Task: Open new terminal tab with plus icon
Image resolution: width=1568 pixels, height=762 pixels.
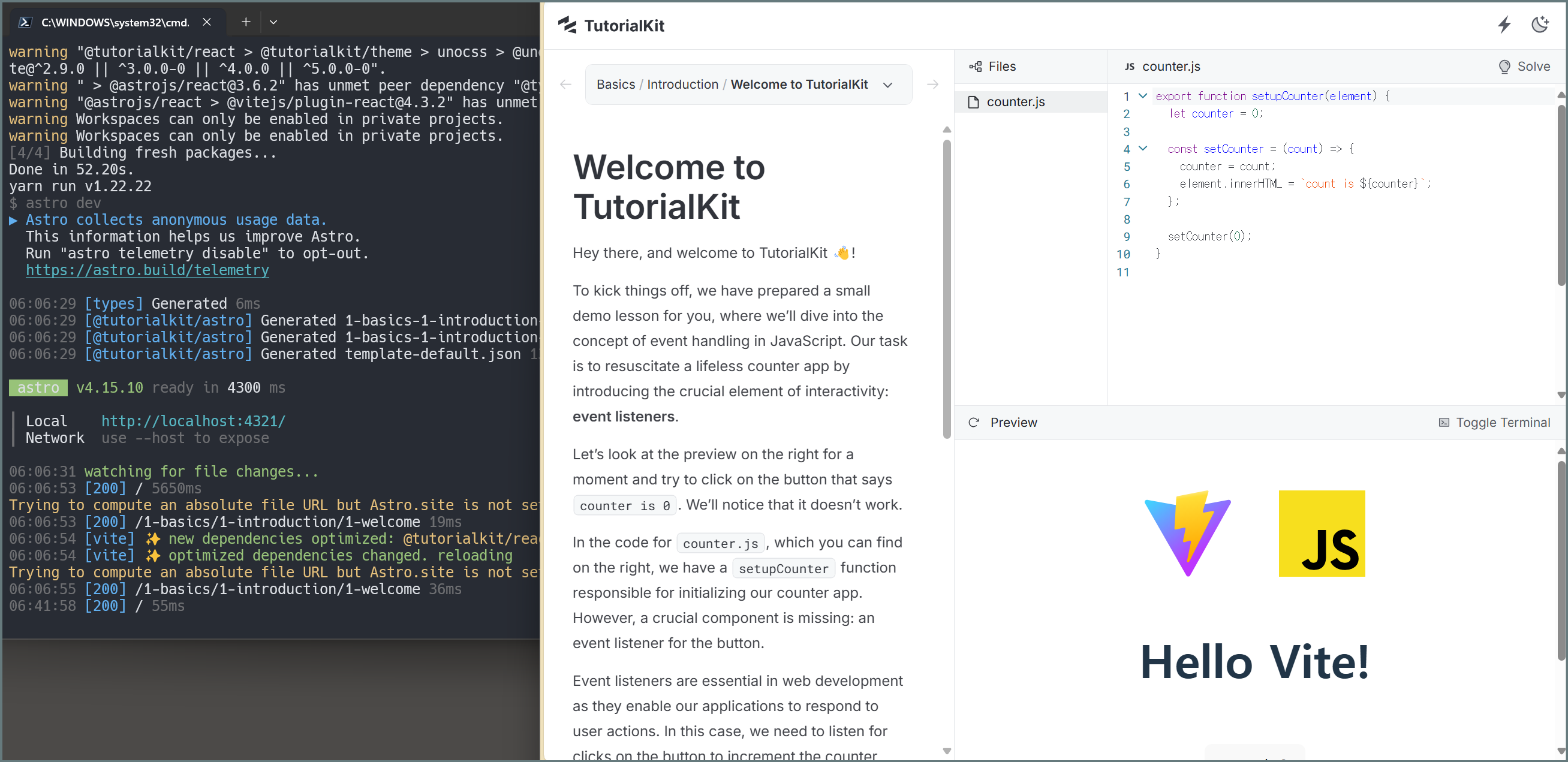Action: tap(246, 22)
